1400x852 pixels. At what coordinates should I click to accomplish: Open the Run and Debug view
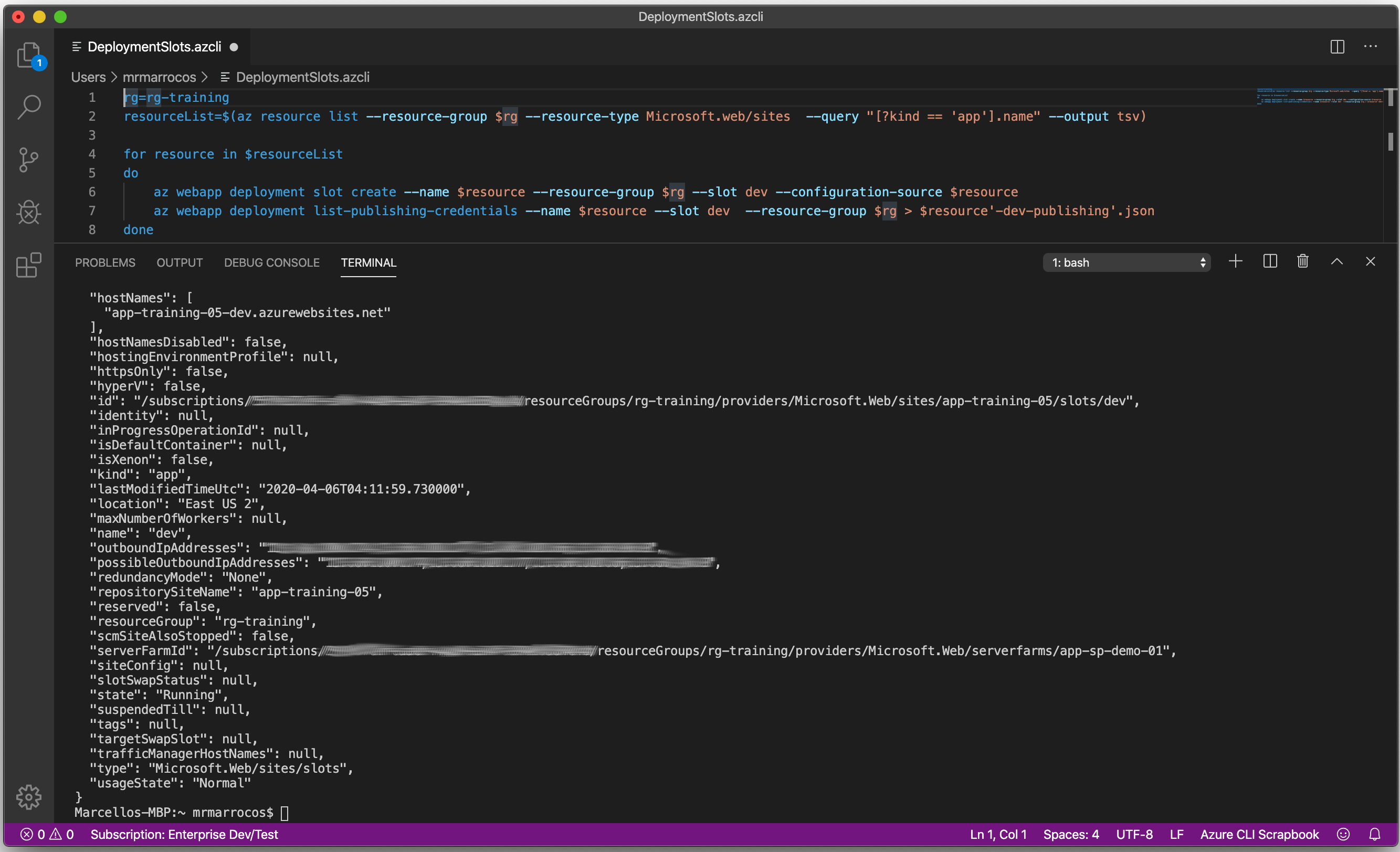pyautogui.click(x=29, y=212)
